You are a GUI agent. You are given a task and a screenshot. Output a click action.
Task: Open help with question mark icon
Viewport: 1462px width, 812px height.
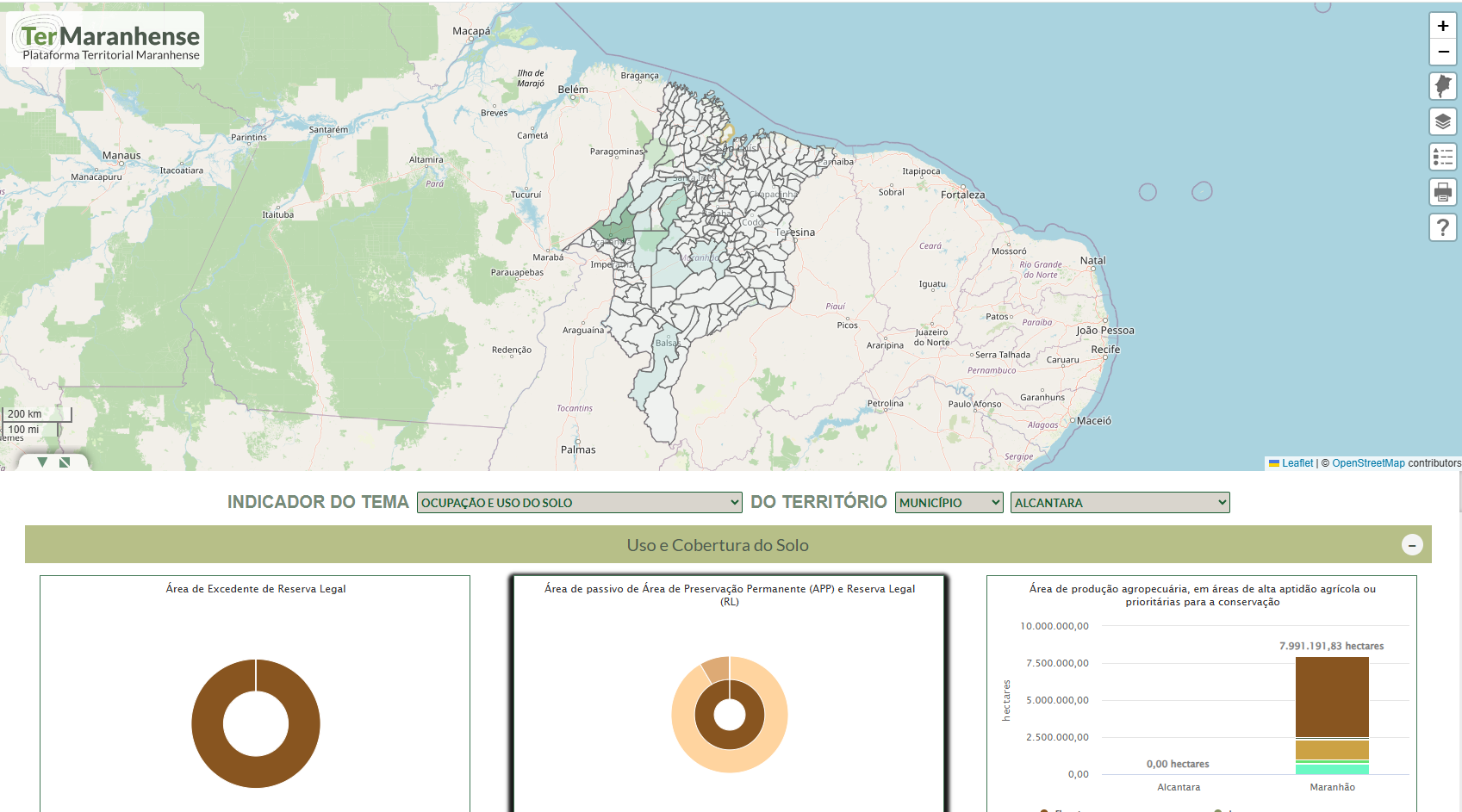click(1443, 227)
